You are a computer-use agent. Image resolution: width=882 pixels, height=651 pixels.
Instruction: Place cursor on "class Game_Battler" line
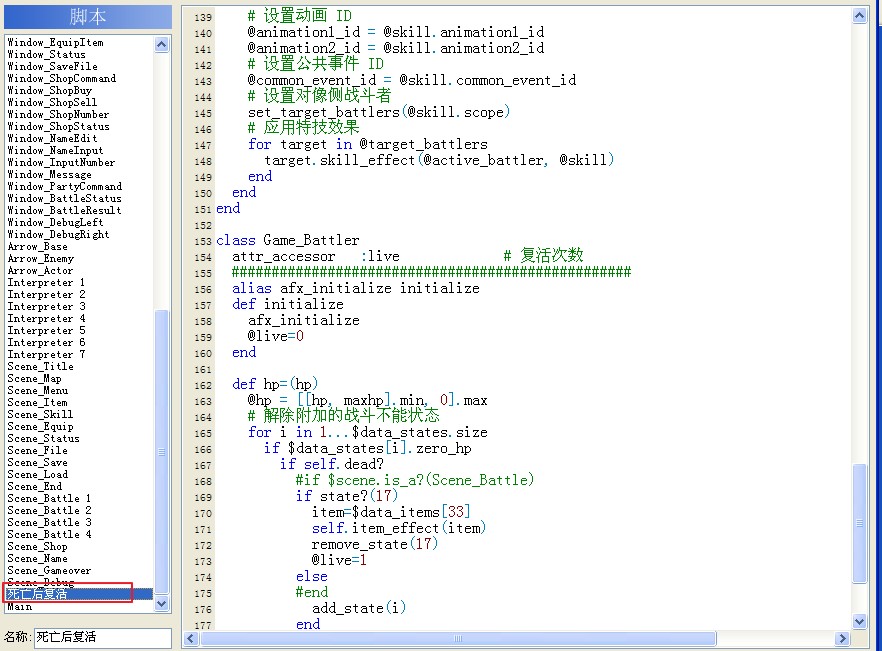tap(287, 240)
